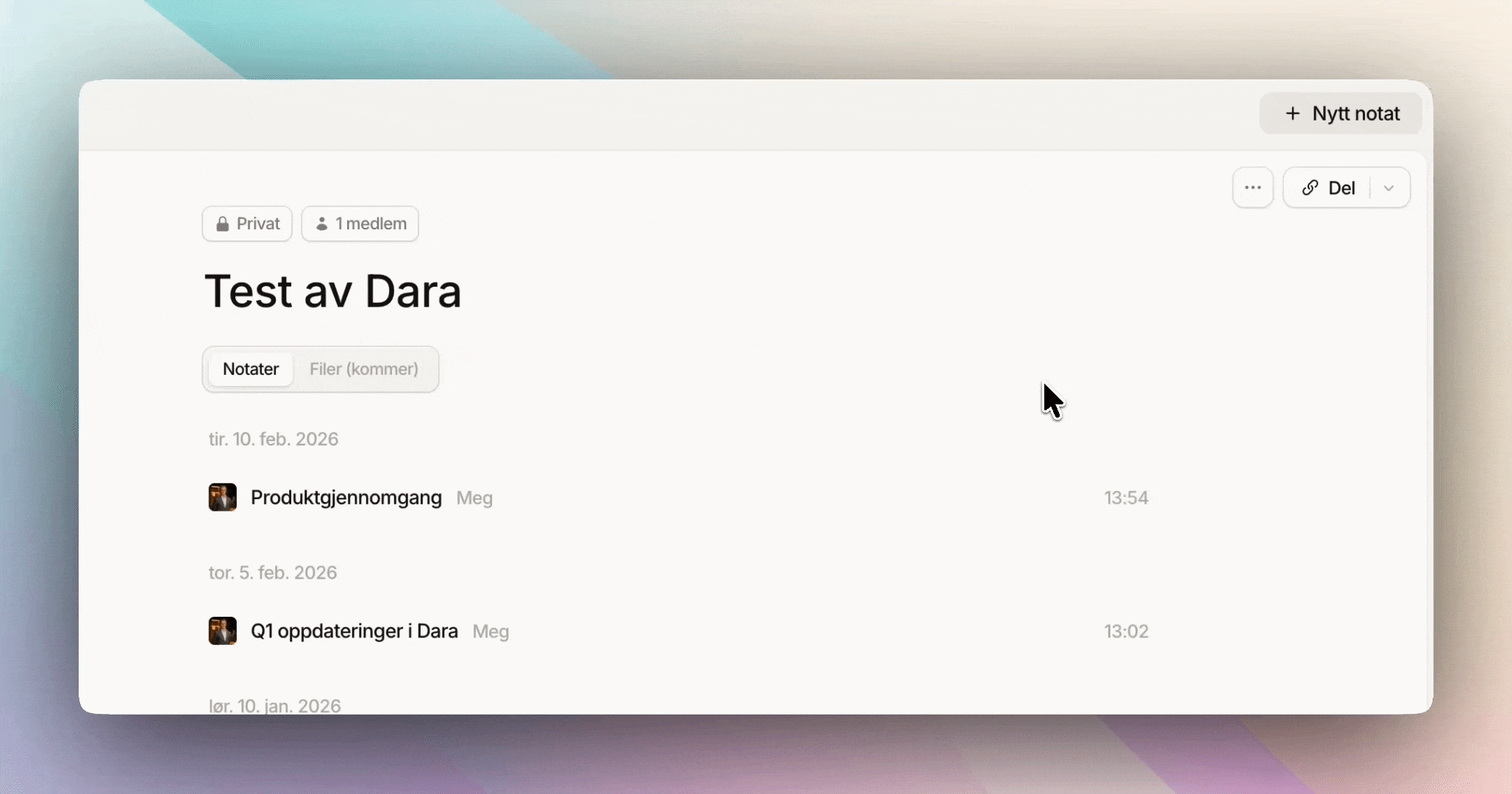Open the three-dots more options menu
The height and width of the screenshot is (794, 1512).
click(1252, 187)
